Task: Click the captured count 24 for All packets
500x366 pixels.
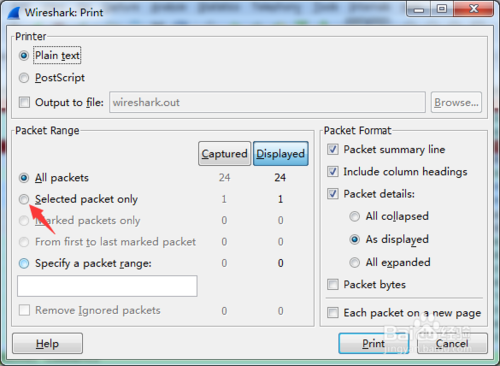Action: coord(224,177)
